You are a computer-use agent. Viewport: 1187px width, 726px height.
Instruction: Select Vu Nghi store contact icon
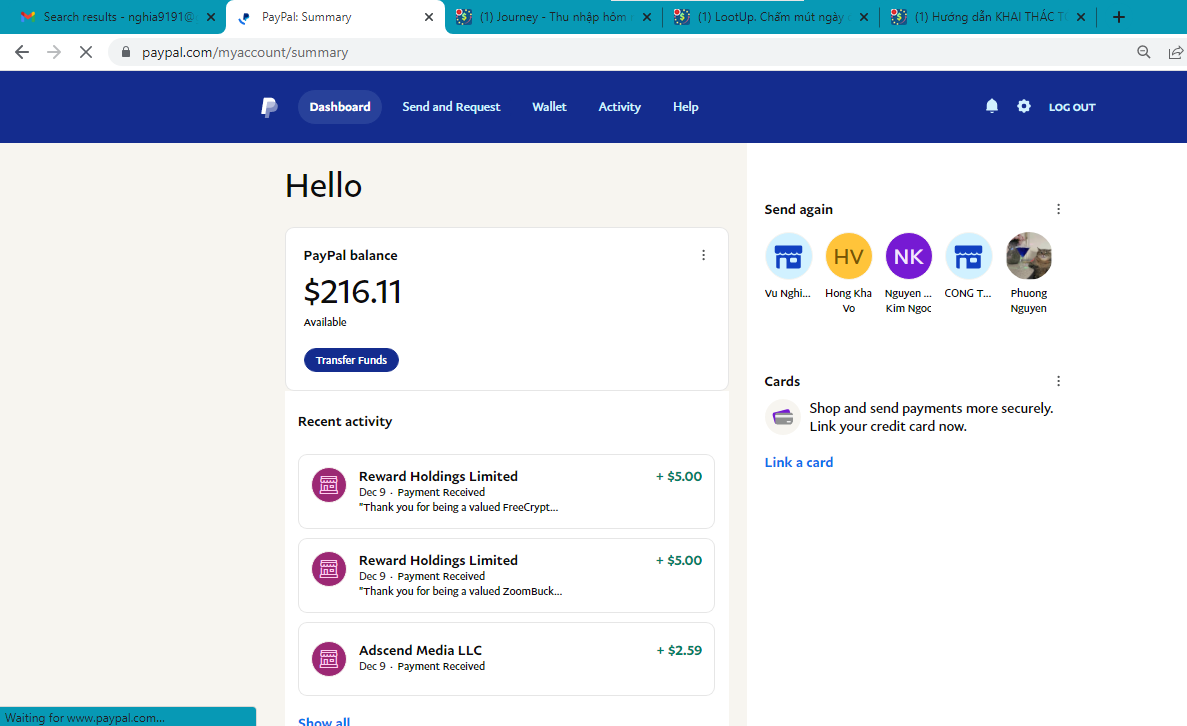pyautogui.click(x=788, y=256)
